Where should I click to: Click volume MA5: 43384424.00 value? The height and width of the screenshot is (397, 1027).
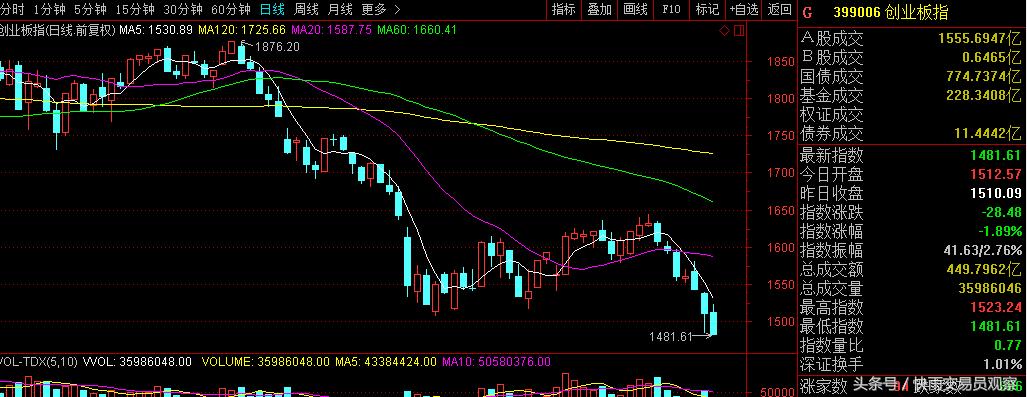tap(385, 361)
